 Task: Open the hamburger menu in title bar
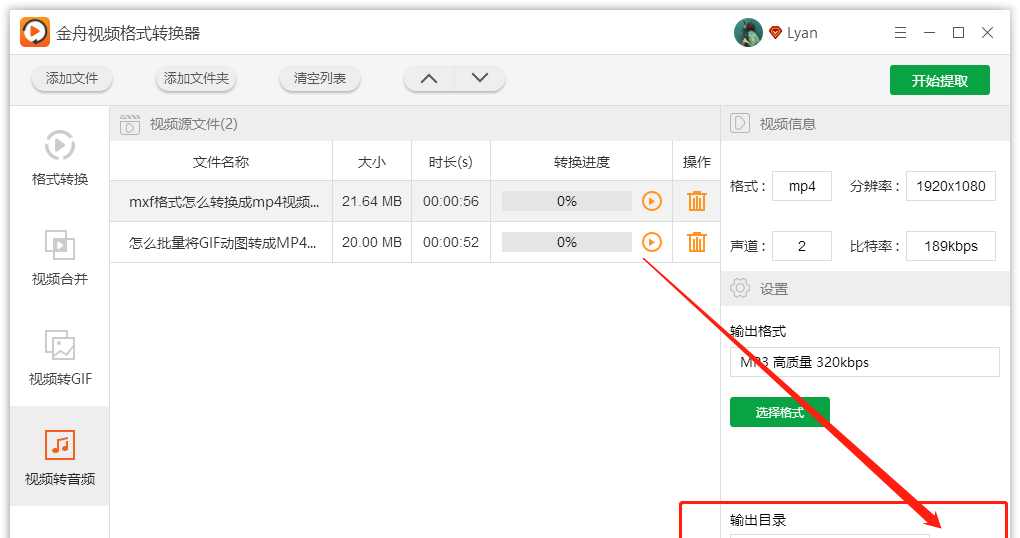tap(900, 33)
